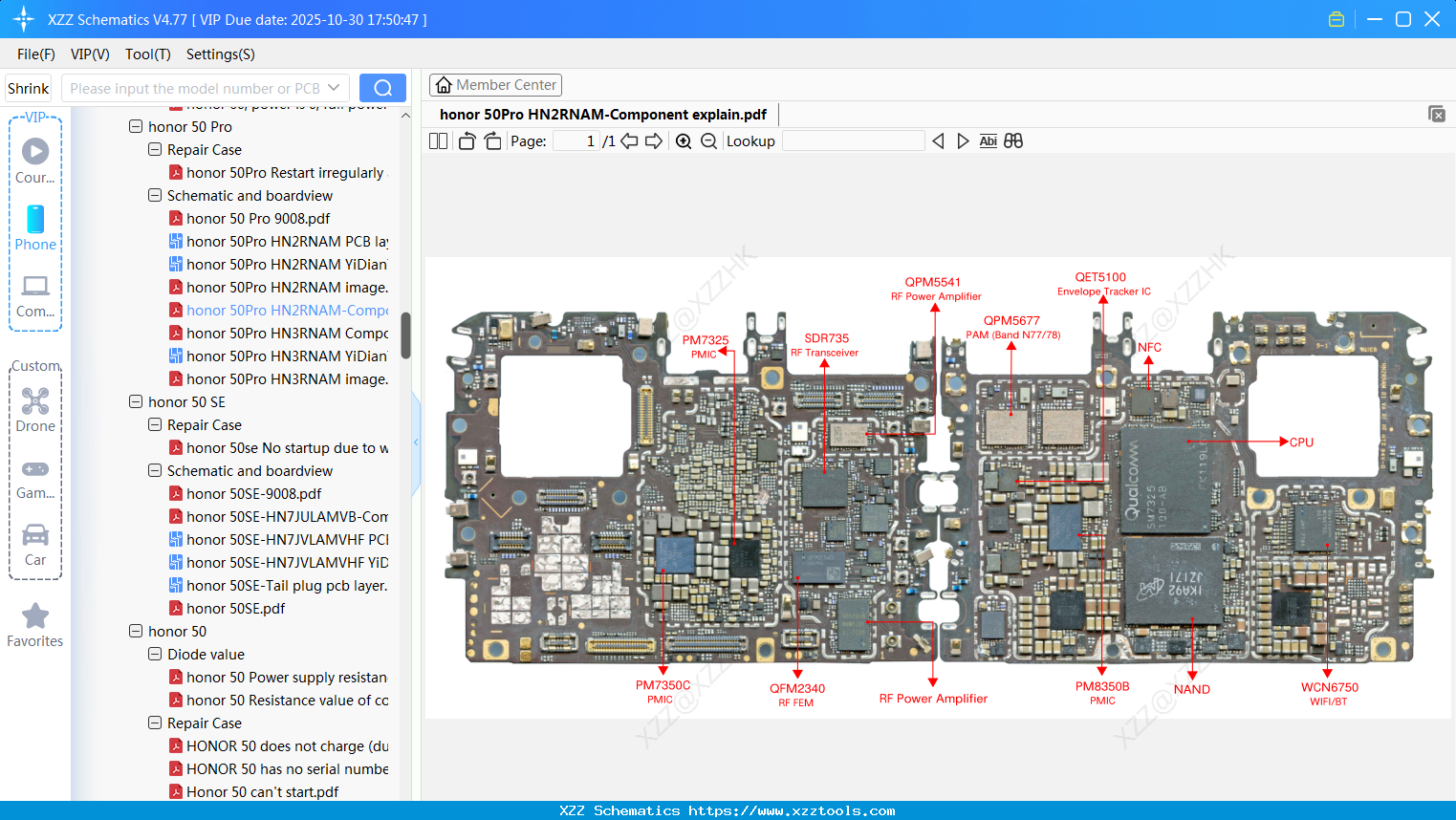Collapse the Diode value folder

point(155,654)
